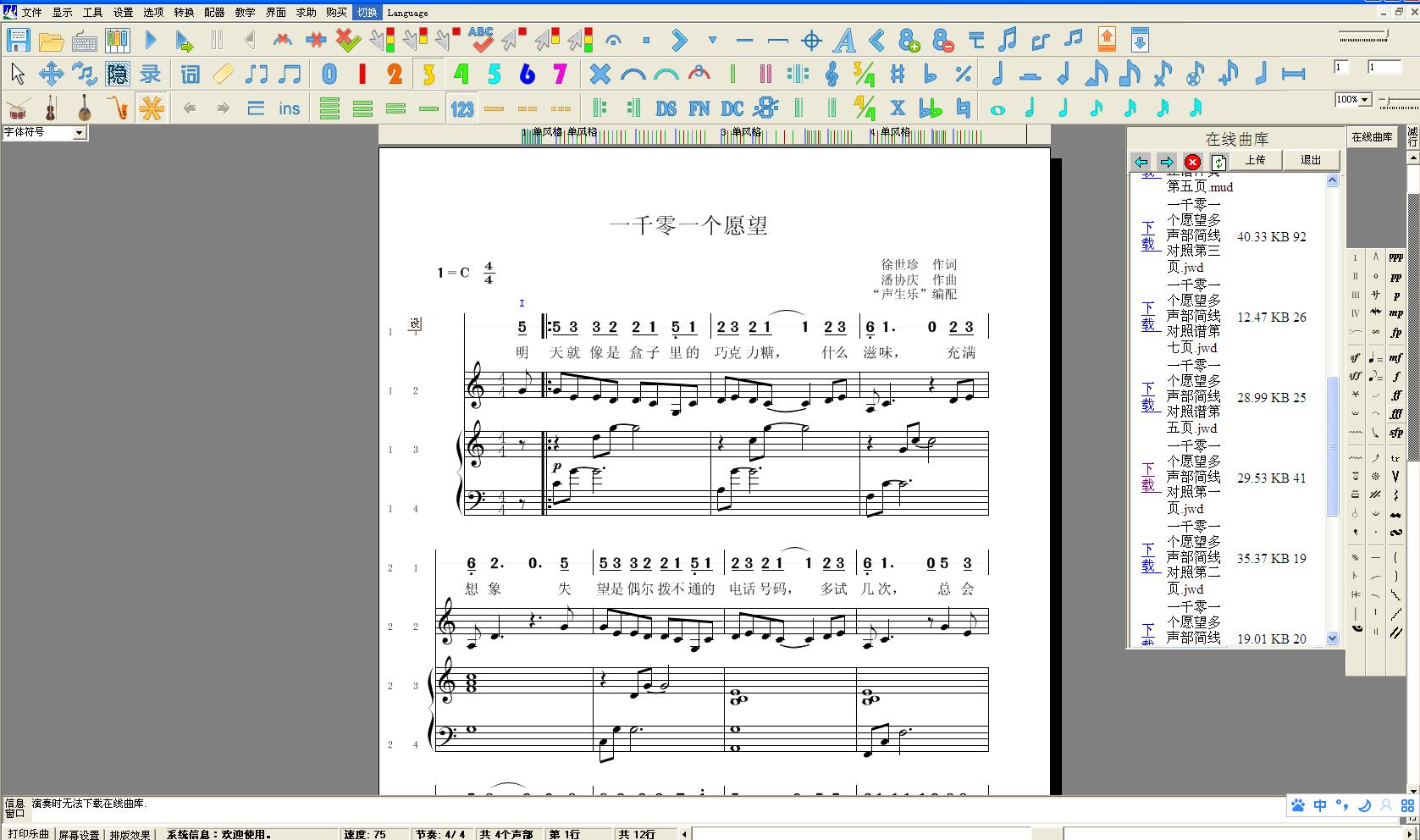
Task: Stop loading with the red X
Action: click(1192, 161)
